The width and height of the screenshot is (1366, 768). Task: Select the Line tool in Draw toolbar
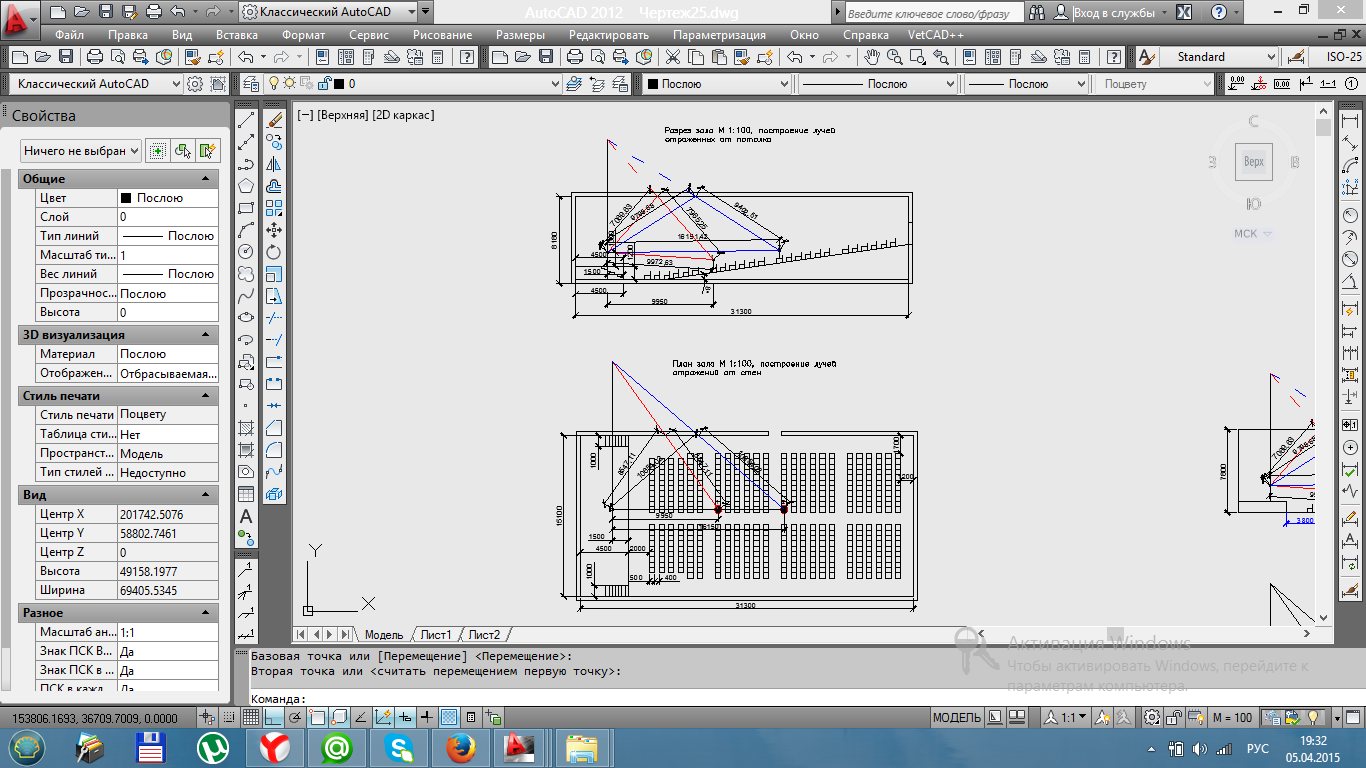pos(246,121)
